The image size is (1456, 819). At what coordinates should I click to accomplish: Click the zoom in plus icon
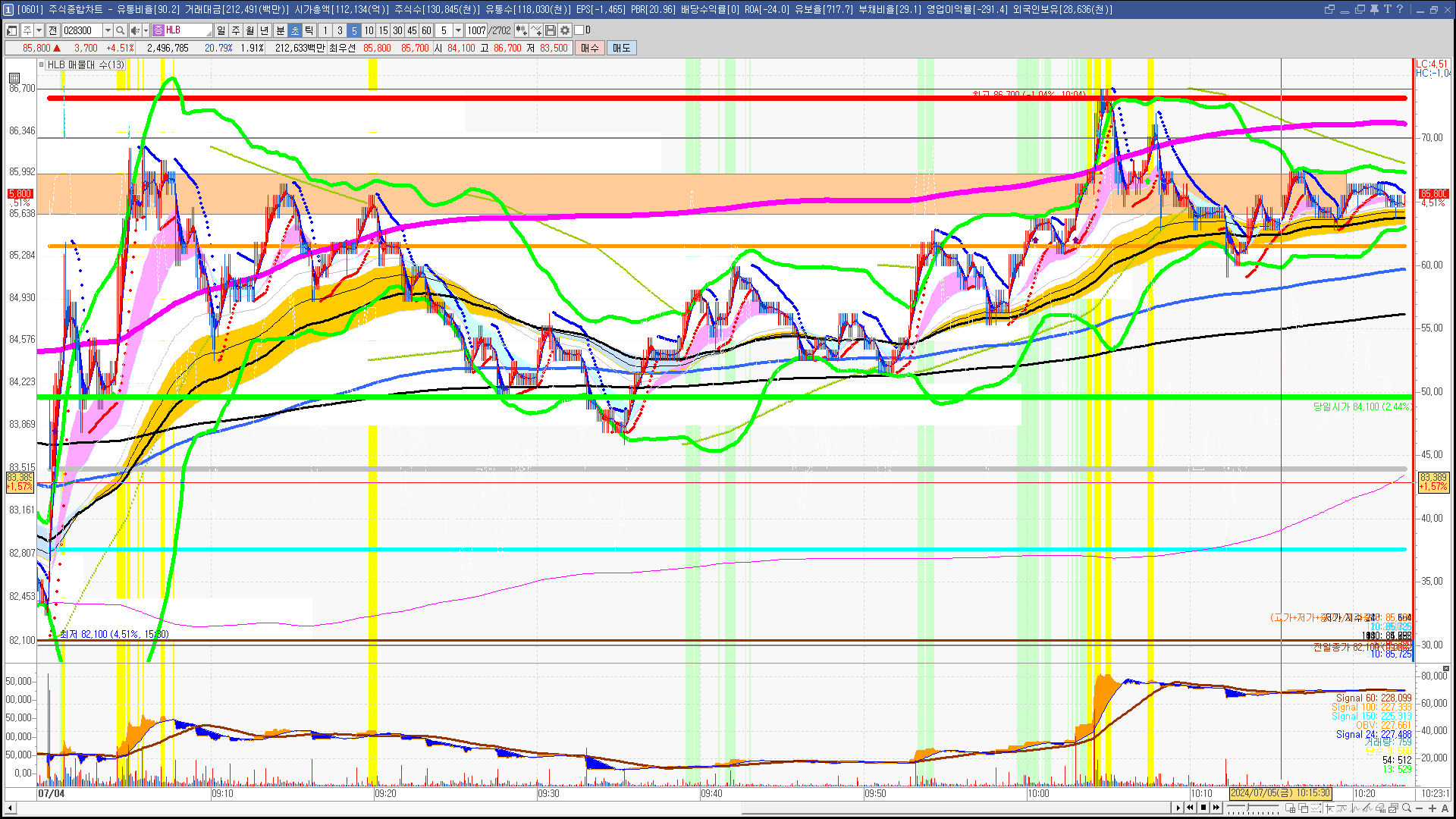1432,808
